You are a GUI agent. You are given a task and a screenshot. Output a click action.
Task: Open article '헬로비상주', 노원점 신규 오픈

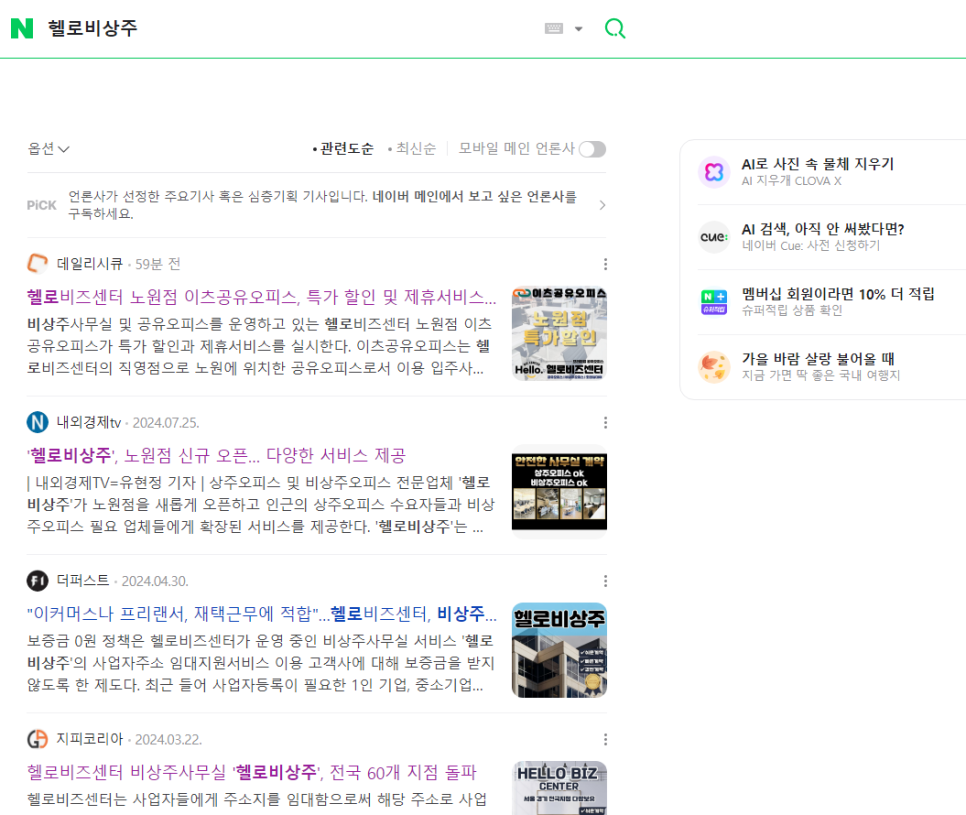[216, 455]
